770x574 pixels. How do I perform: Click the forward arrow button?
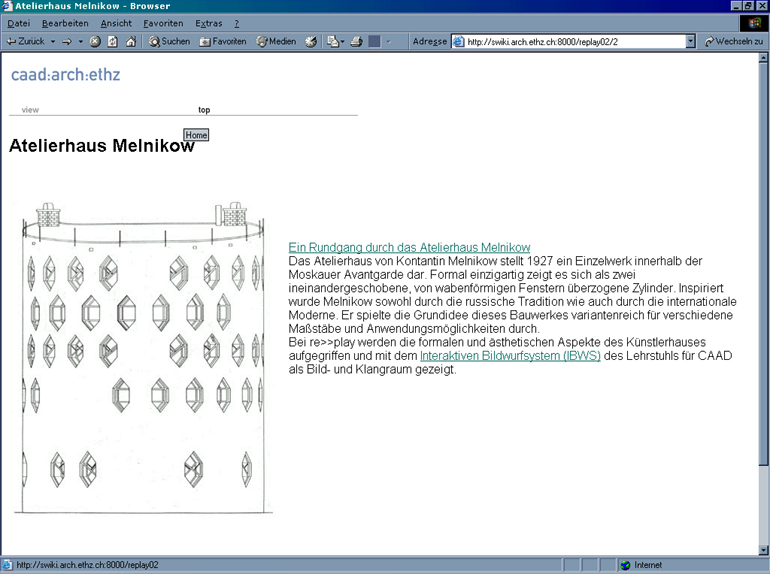coord(66,41)
